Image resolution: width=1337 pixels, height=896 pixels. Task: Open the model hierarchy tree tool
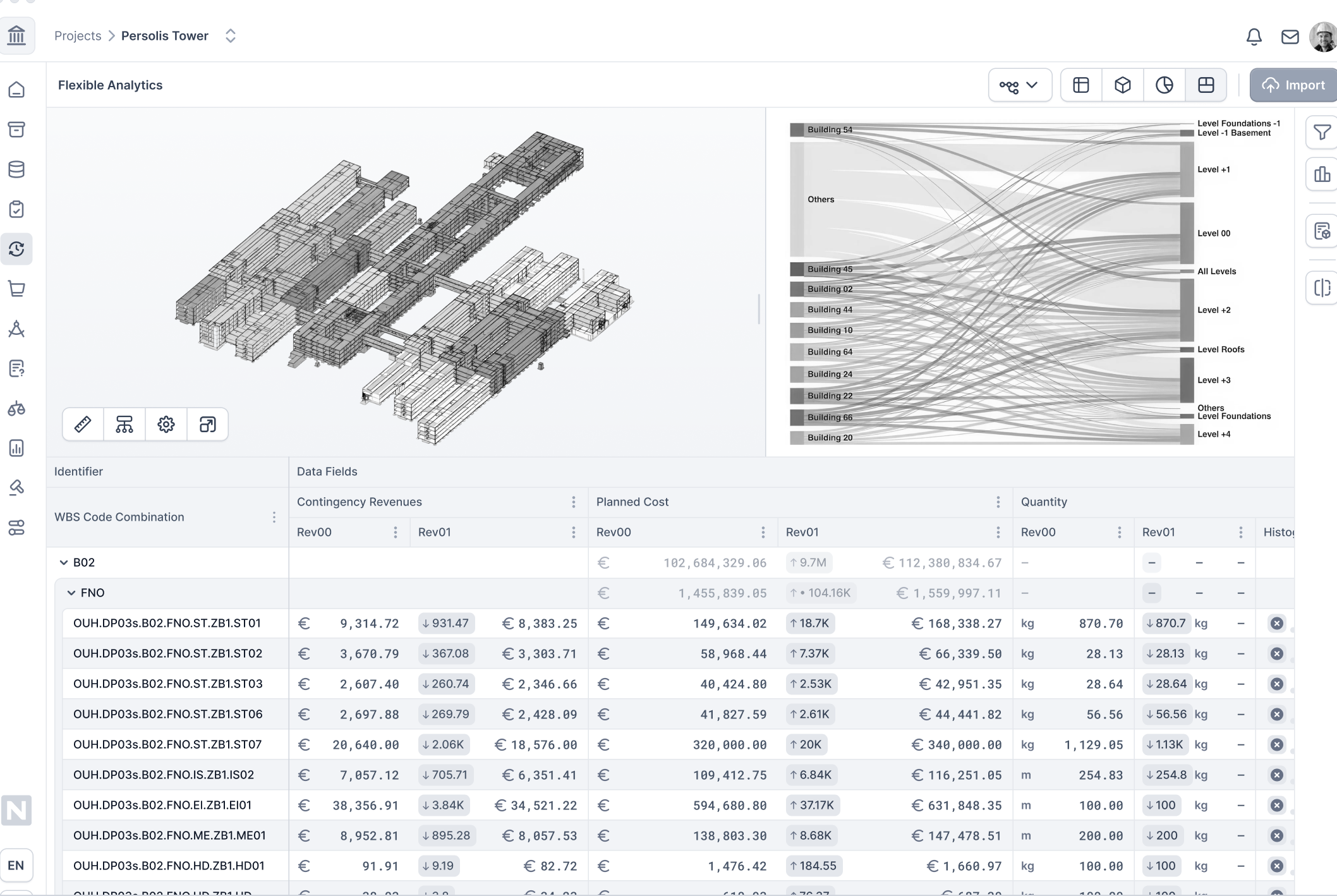tap(124, 424)
